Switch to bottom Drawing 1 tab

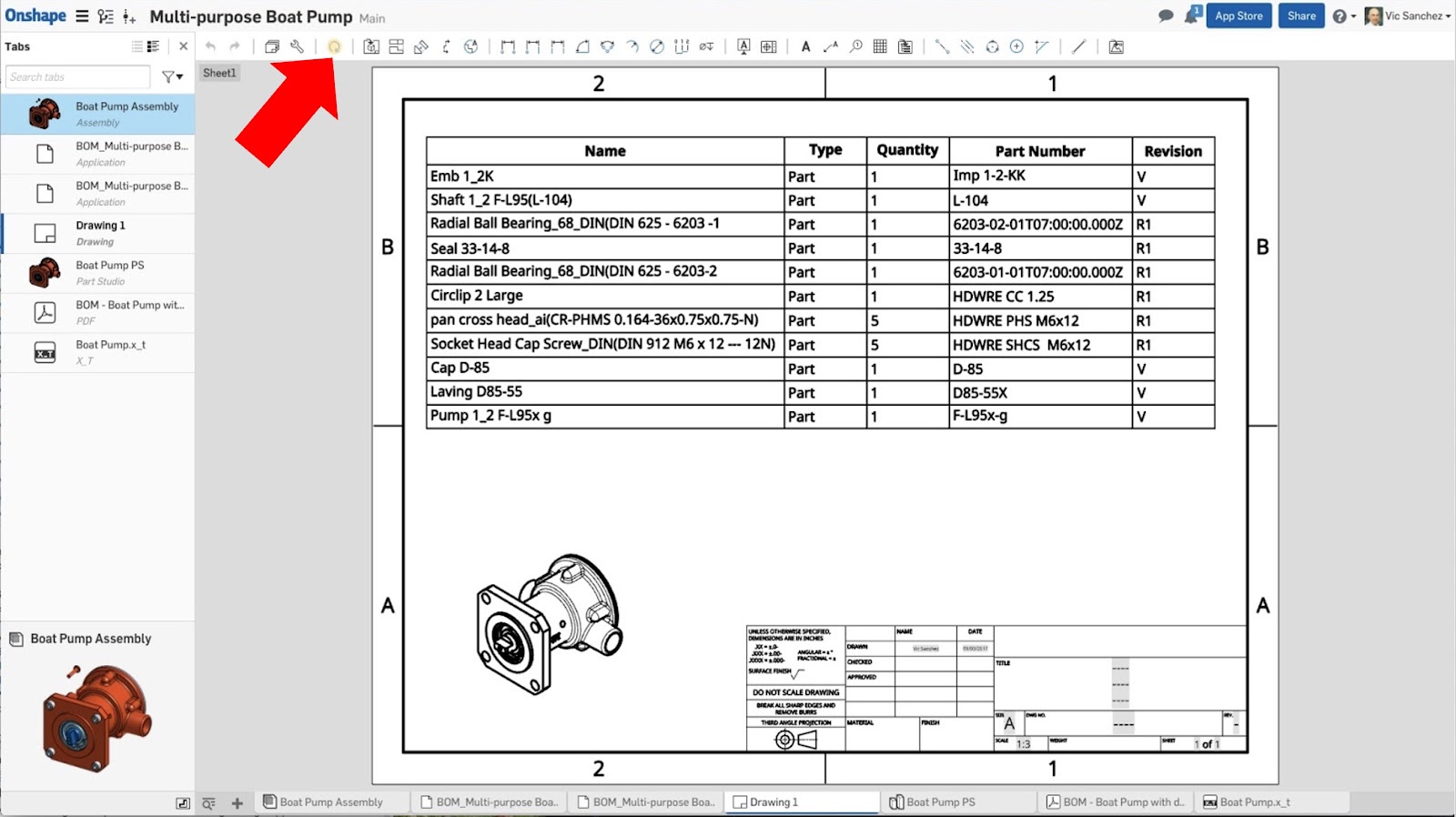(x=802, y=802)
